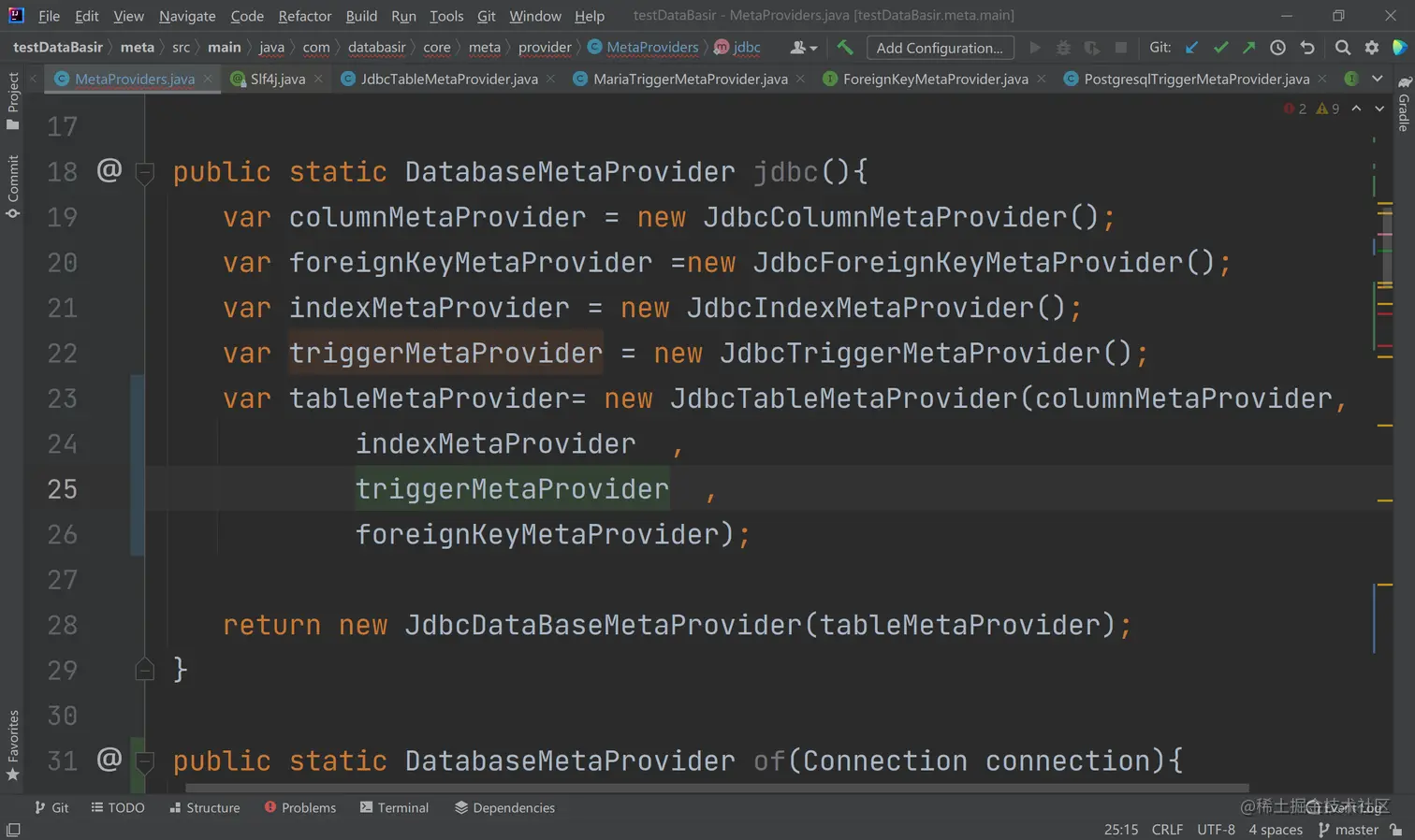The image size is (1415, 840).
Task: Click the Debug bug icon in toolbar
Action: [x=1063, y=47]
